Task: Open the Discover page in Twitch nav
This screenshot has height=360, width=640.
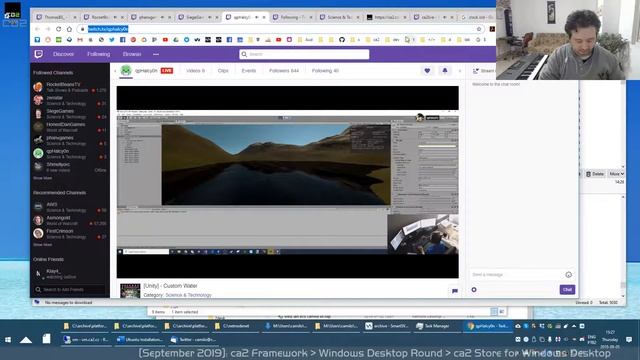Action: click(x=63, y=54)
